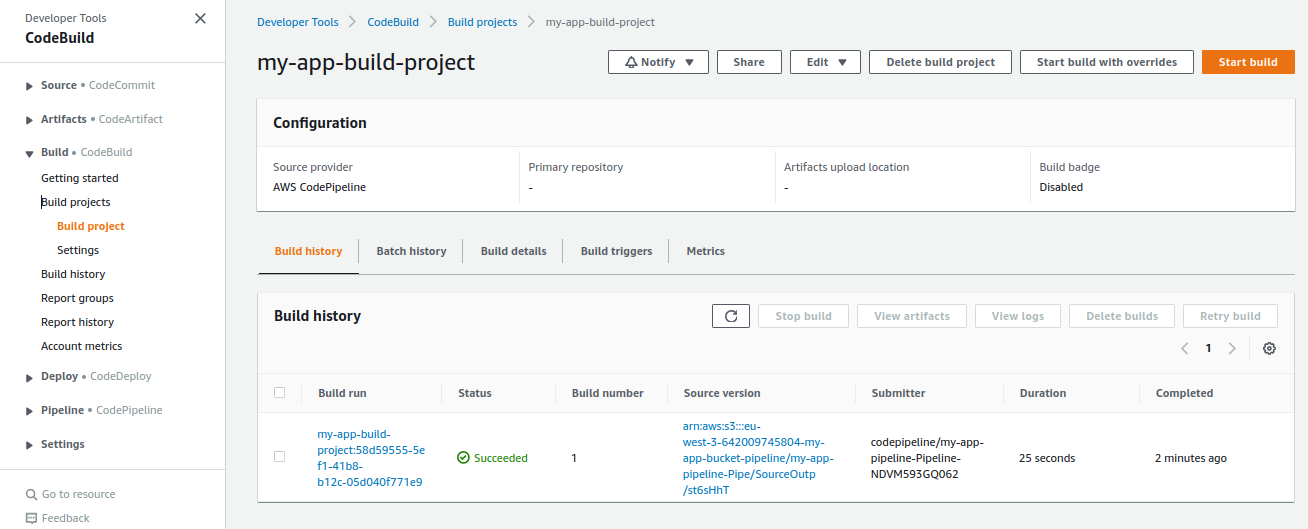Click the refresh build history icon
The height and width of the screenshot is (529, 1308).
point(731,316)
